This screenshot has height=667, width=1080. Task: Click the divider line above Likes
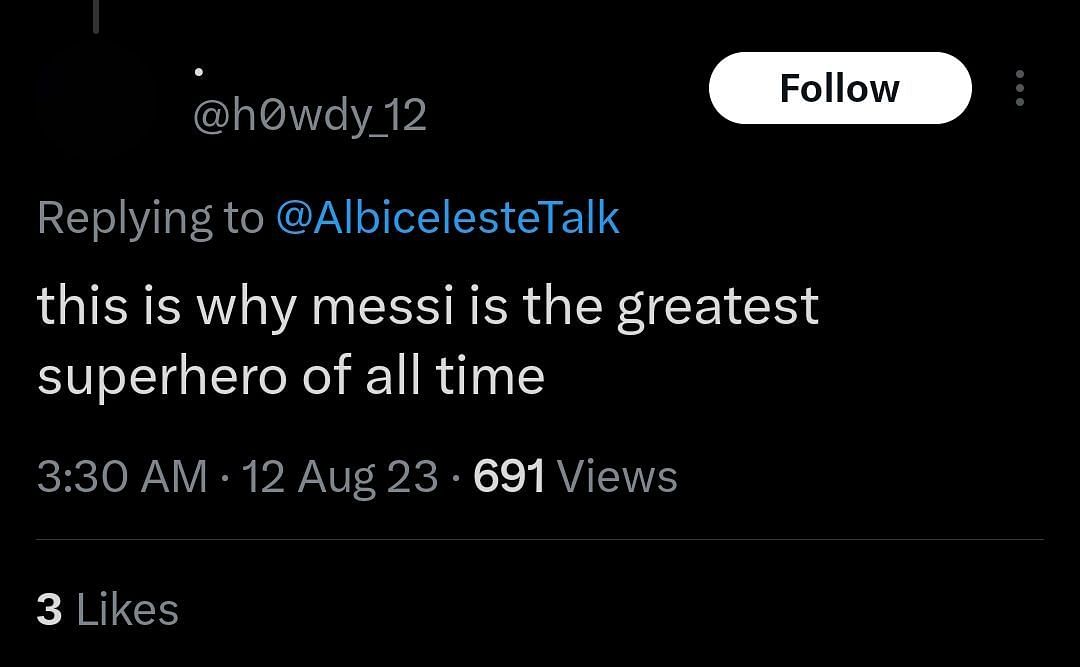[x=540, y=540]
